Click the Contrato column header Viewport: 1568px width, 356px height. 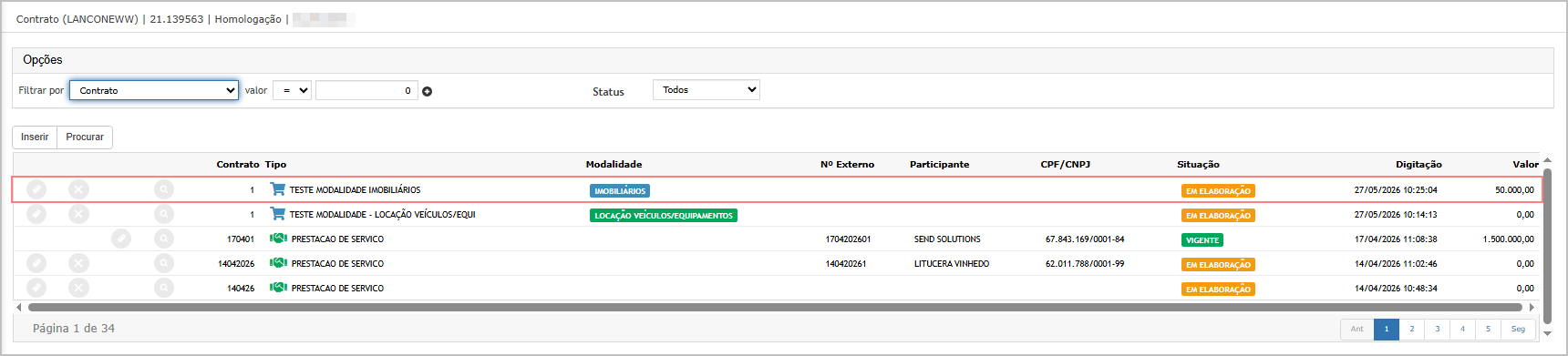[238, 165]
